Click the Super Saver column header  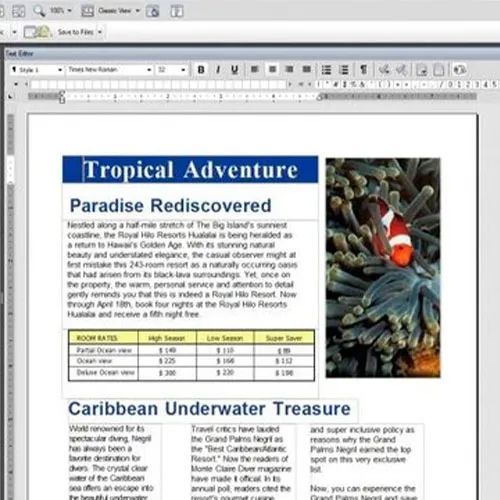(x=284, y=338)
